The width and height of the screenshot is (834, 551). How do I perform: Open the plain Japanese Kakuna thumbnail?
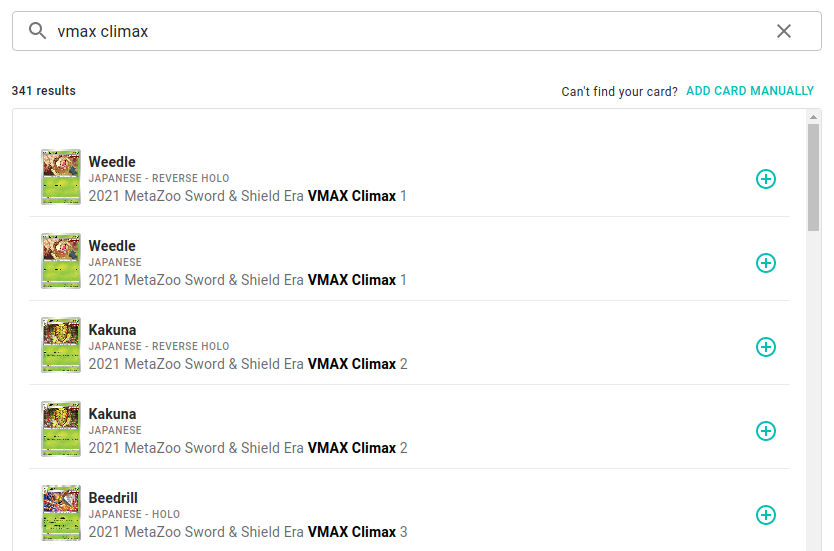[x=61, y=430]
